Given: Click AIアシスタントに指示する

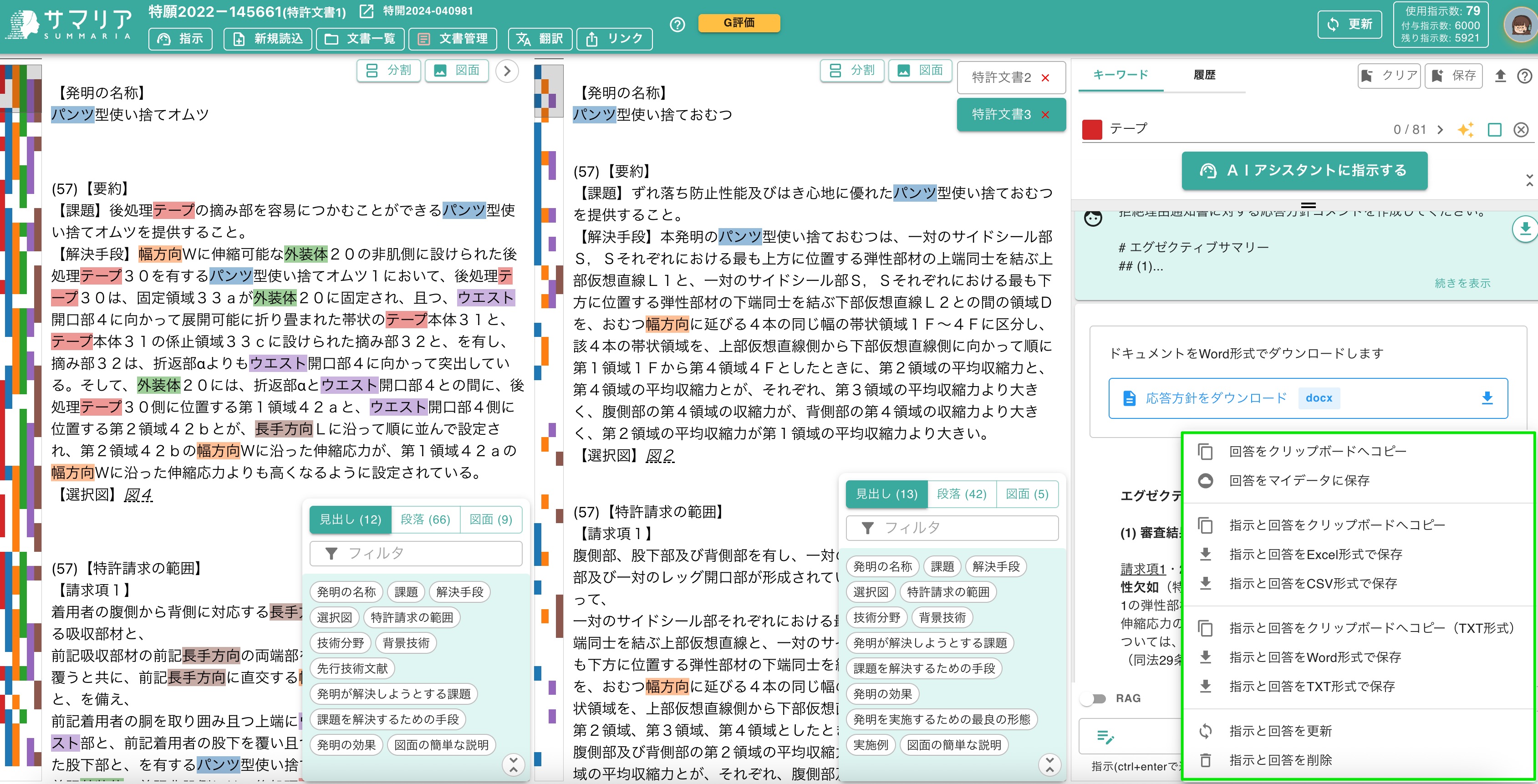Looking at the screenshot, I should click(1304, 171).
